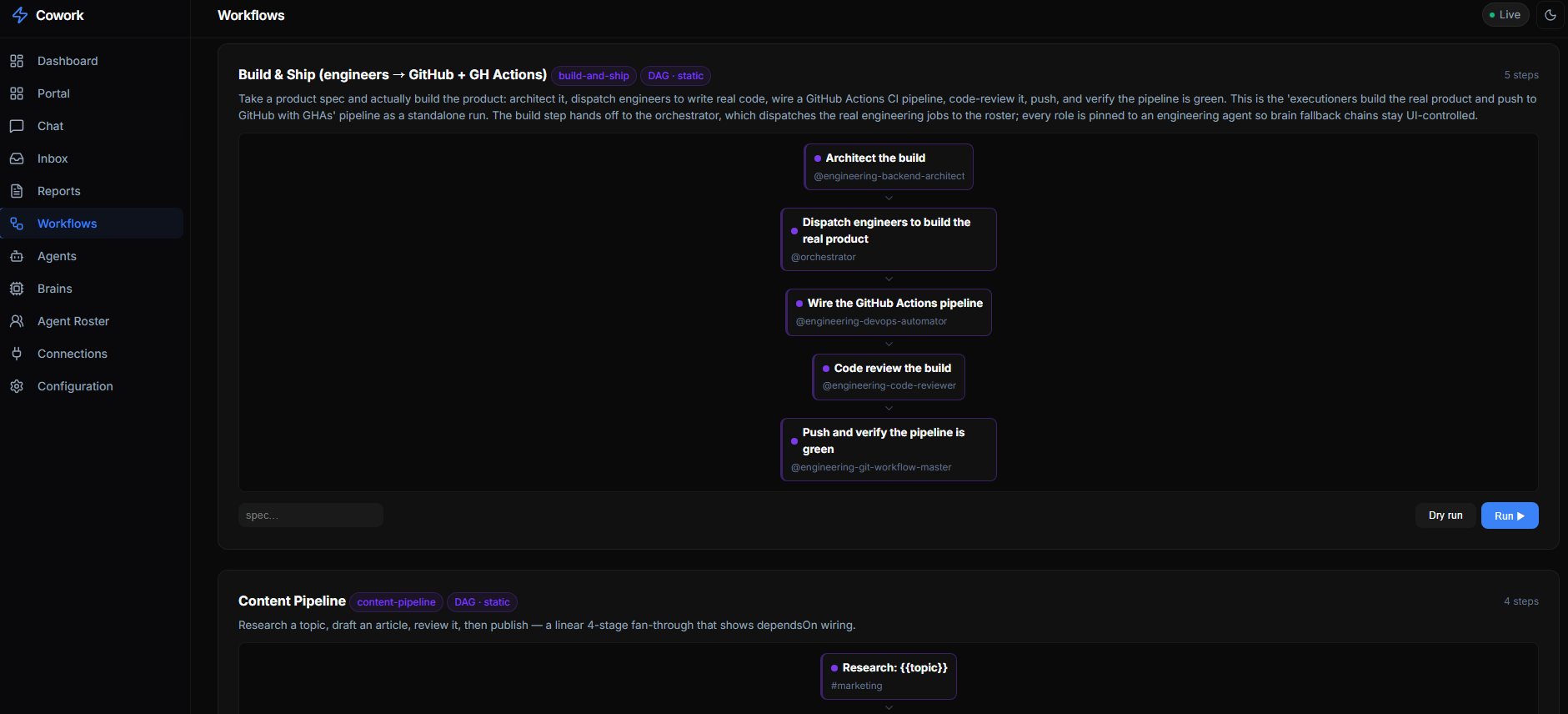Screen dimensions: 1568x714
Task: Open the Configuration page
Action: pyautogui.click(x=92, y=386)
